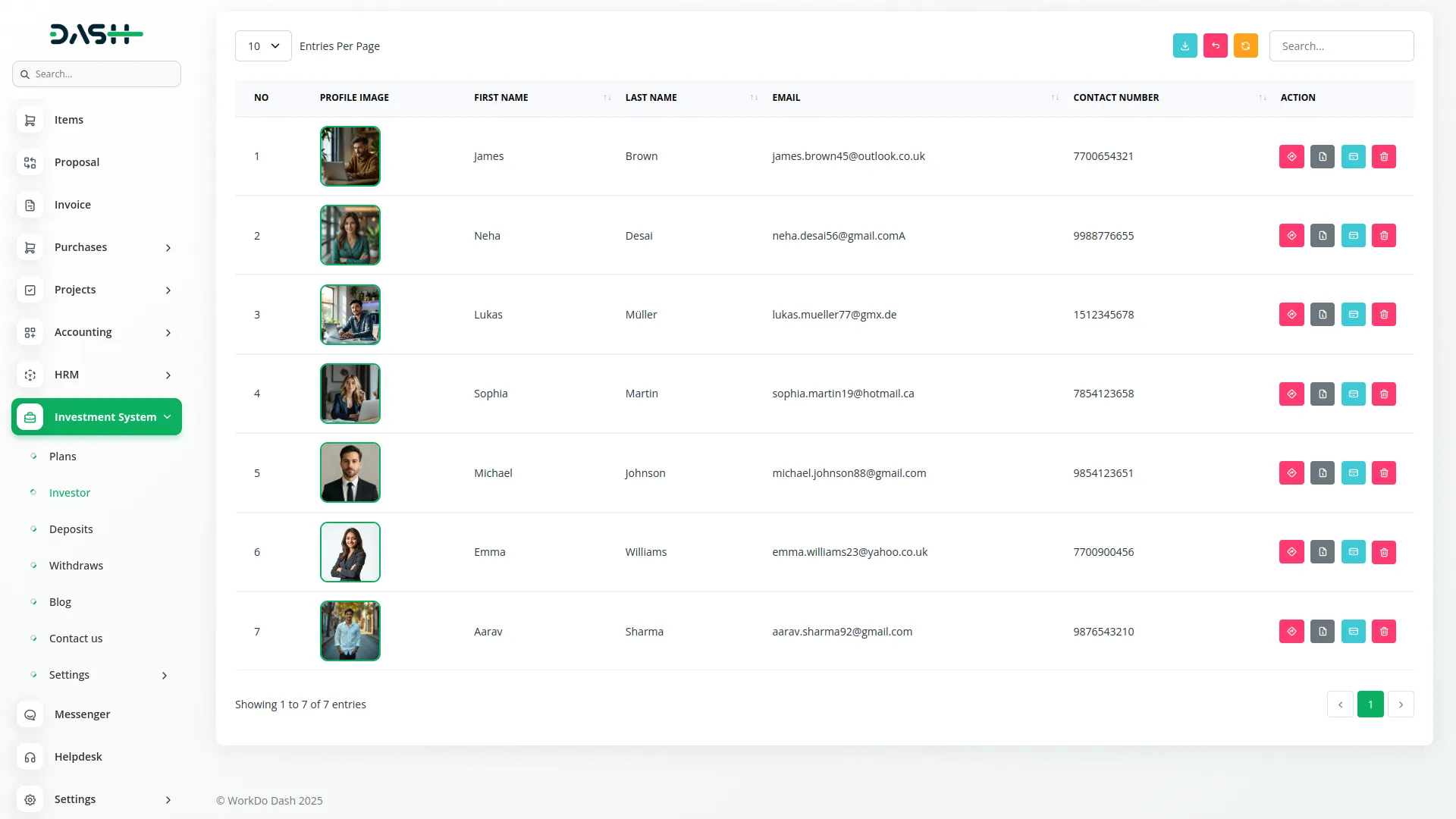This screenshot has width=1456, height=819.
Task: Click the red import arrow icon
Action: (x=1215, y=46)
